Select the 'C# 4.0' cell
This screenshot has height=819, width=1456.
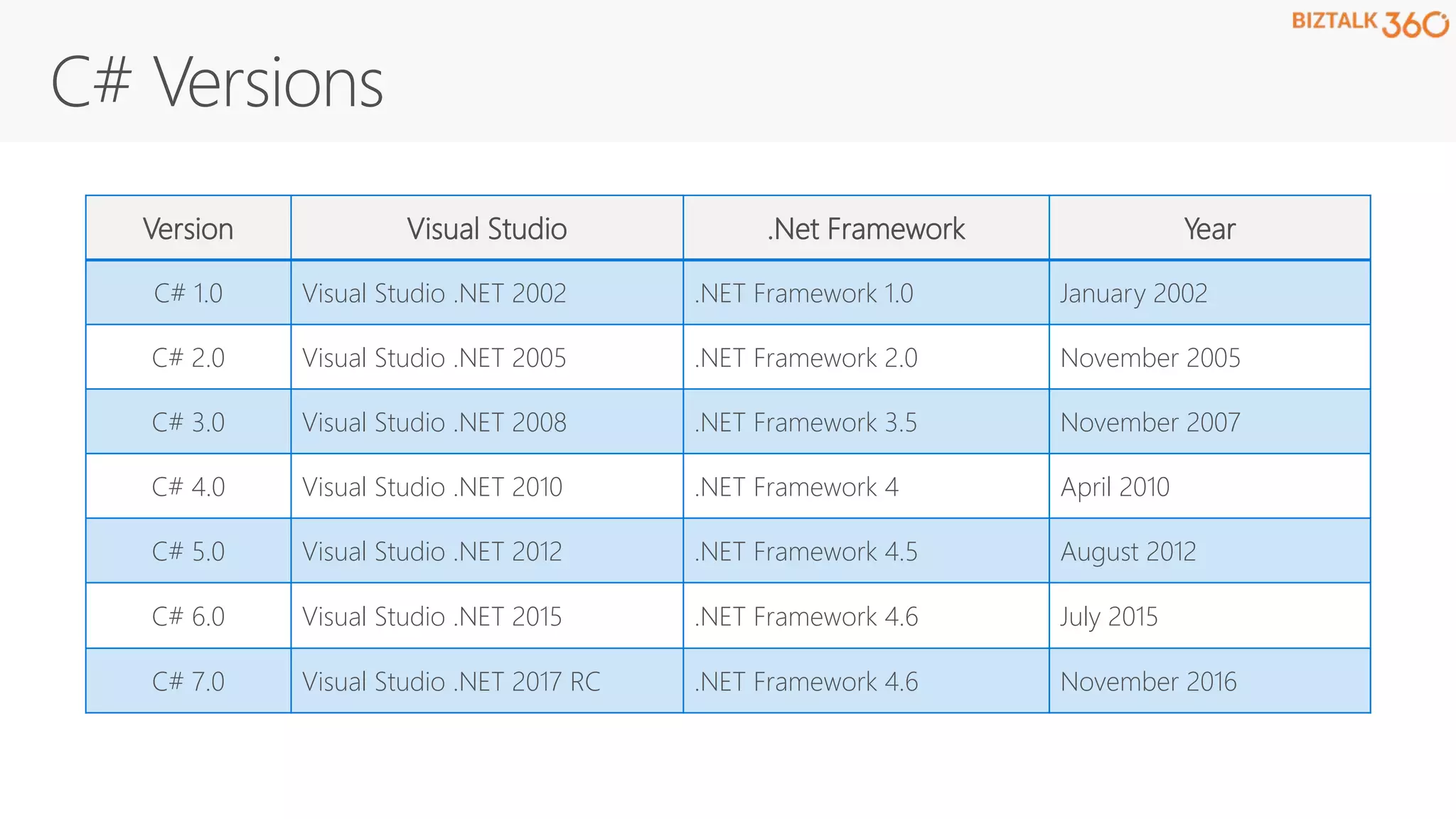point(188,487)
